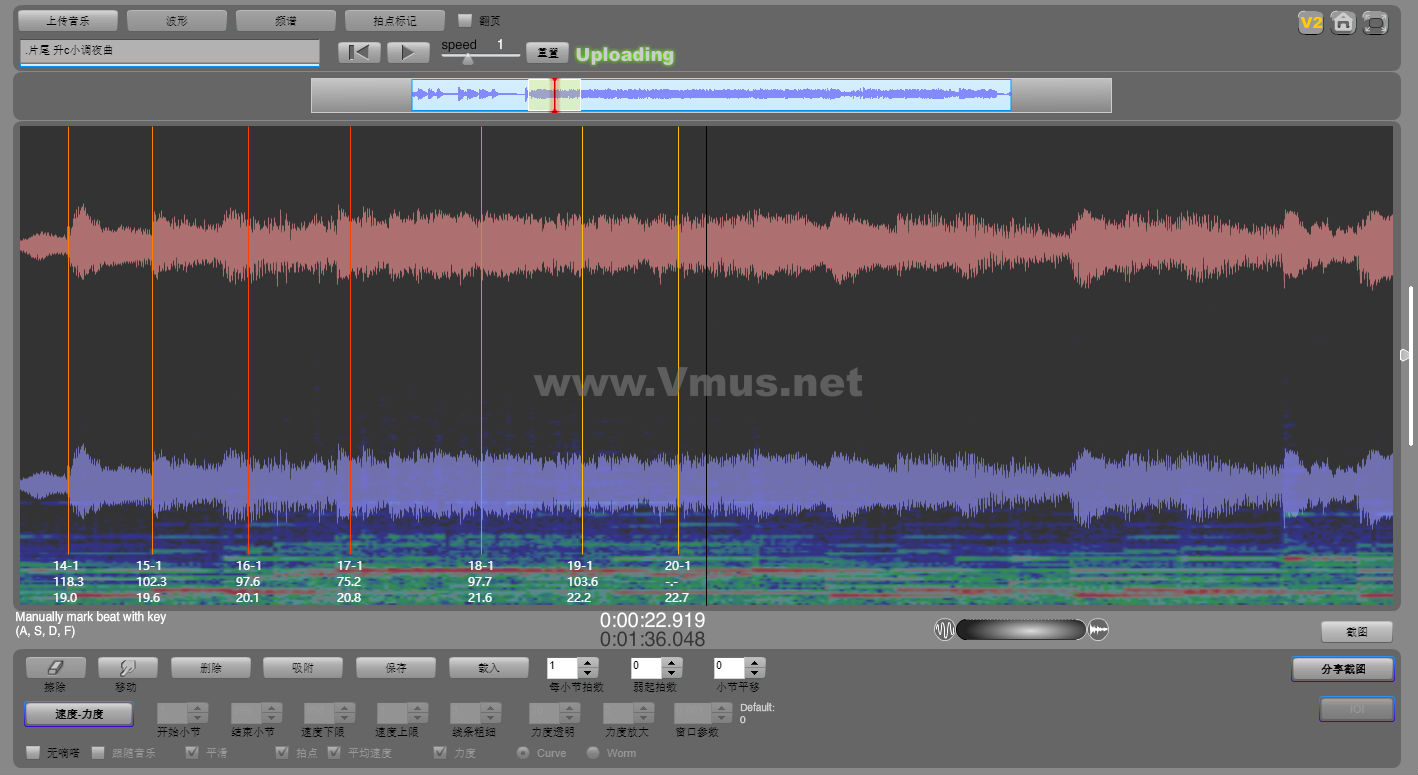Click the tempo value 103.6
The width and height of the screenshot is (1418, 775).
581,581
